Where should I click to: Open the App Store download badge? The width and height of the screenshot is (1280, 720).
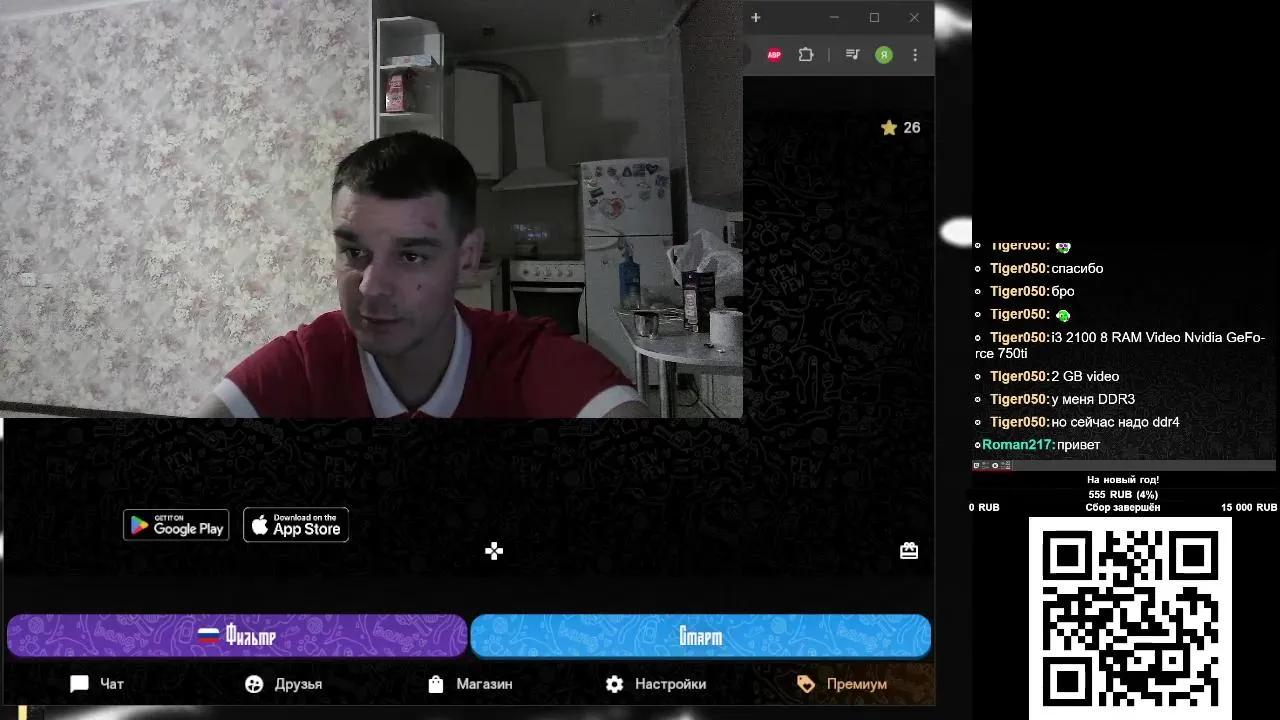296,525
